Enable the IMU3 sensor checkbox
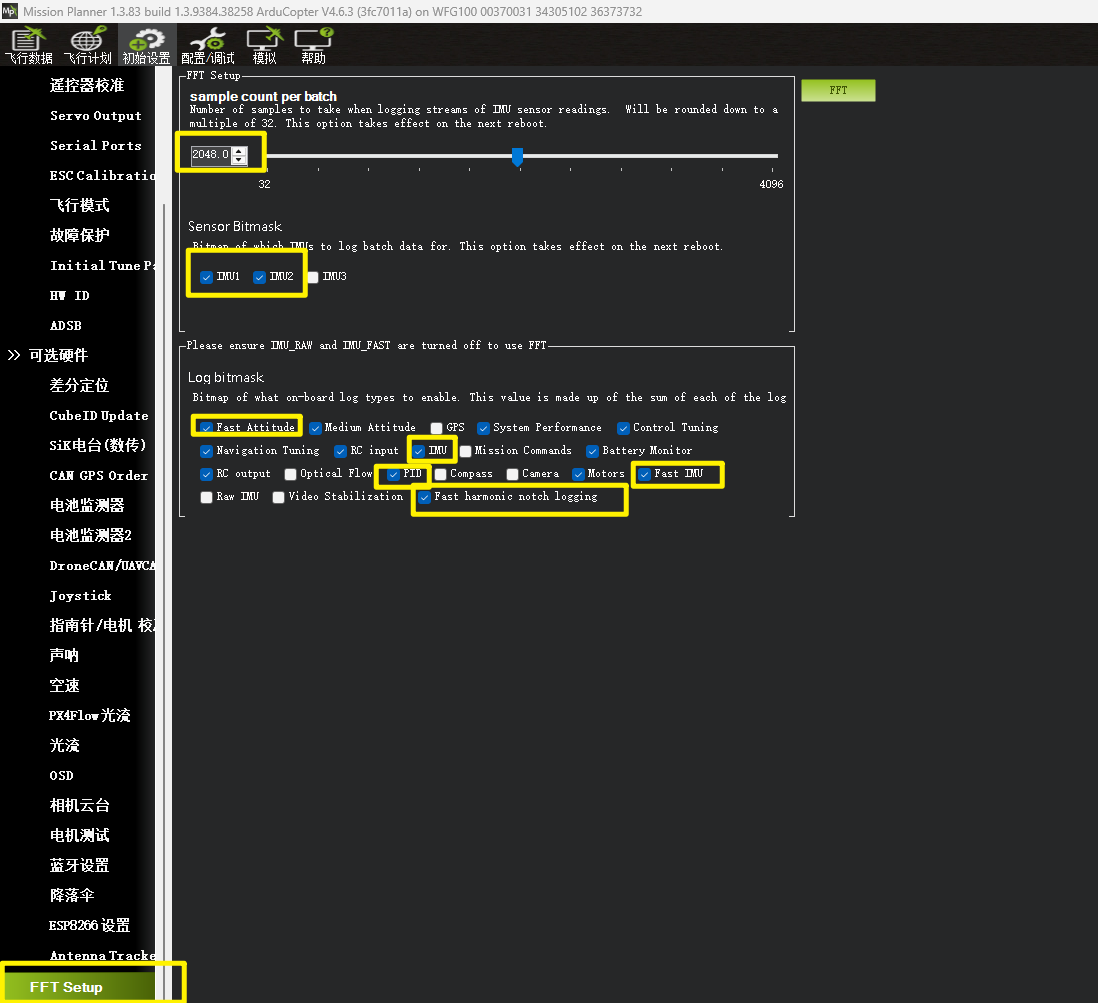1098x1003 pixels. (312, 277)
